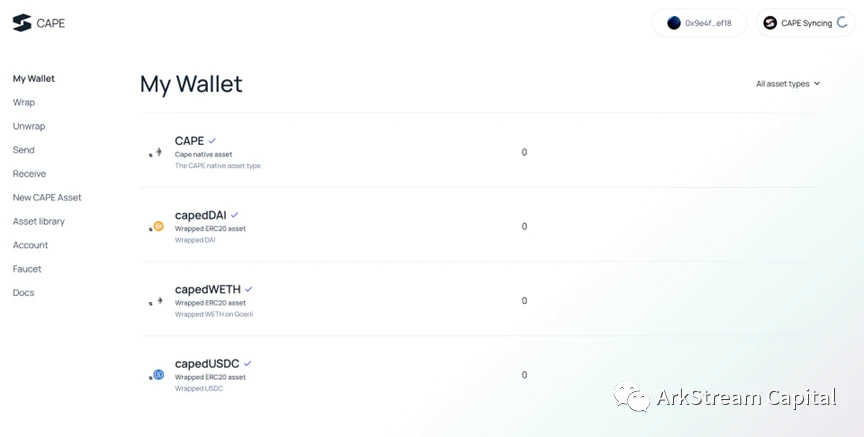
Task: Click the CAPE native asset icon
Action: [156, 152]
